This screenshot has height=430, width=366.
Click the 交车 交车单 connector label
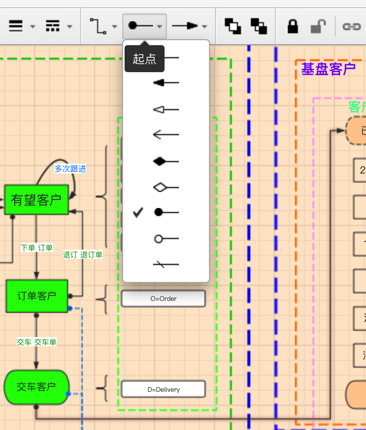coord(37,342)
